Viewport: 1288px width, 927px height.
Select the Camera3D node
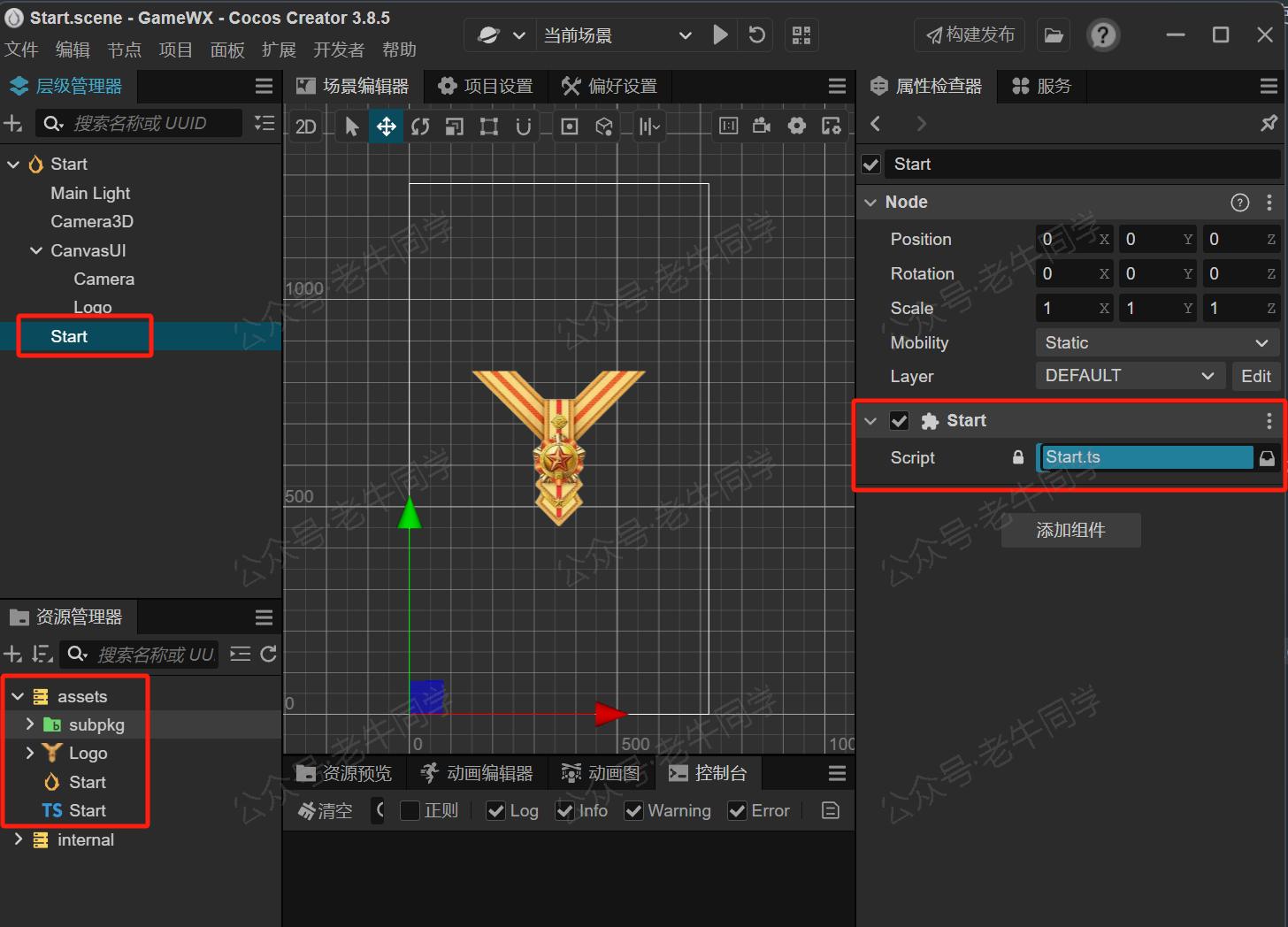click(92, 221)
